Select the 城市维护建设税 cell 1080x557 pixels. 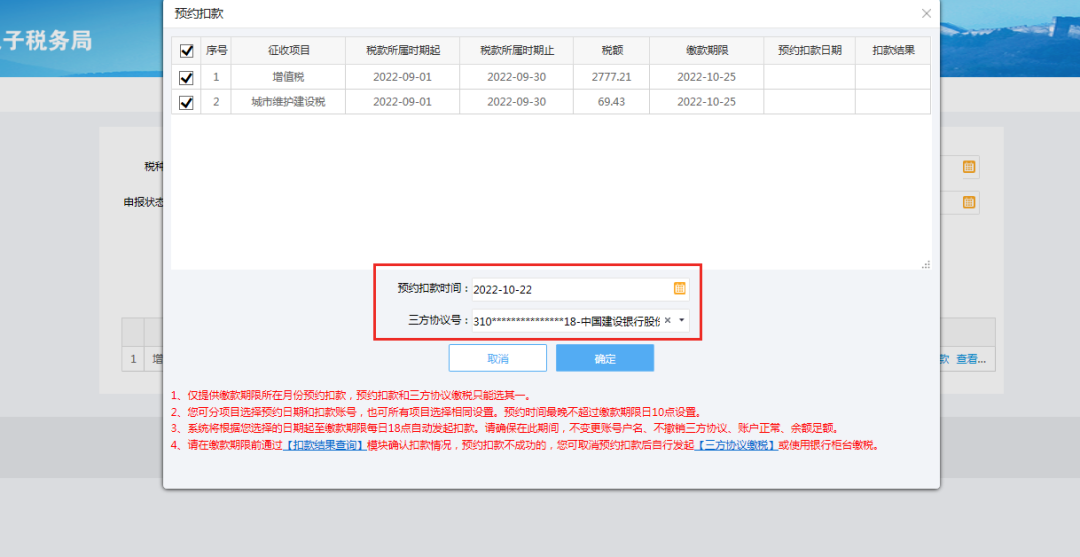click(288, 102)
